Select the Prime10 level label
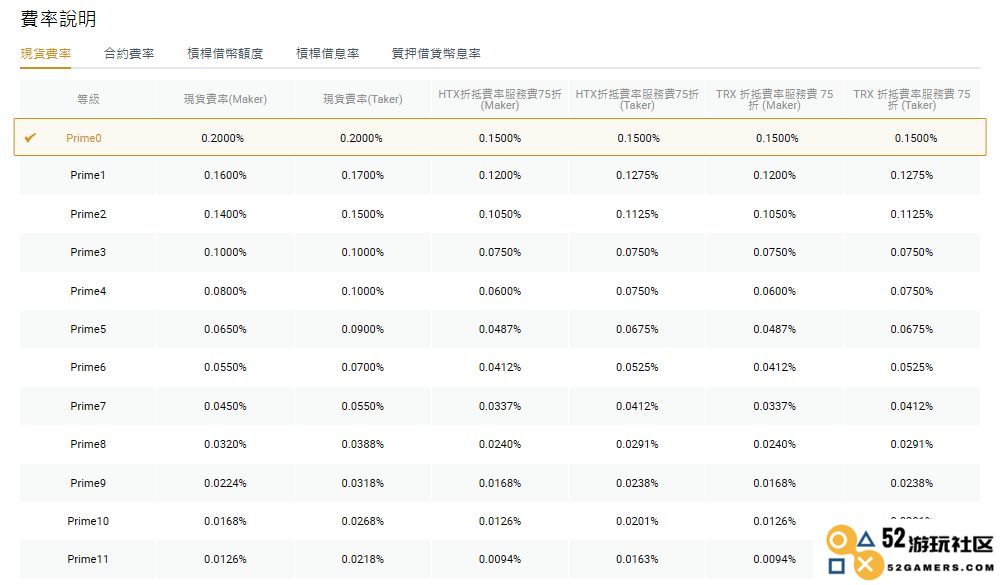Image resolution: width=1003 pixels, height=585 pixels. point(88,521)
